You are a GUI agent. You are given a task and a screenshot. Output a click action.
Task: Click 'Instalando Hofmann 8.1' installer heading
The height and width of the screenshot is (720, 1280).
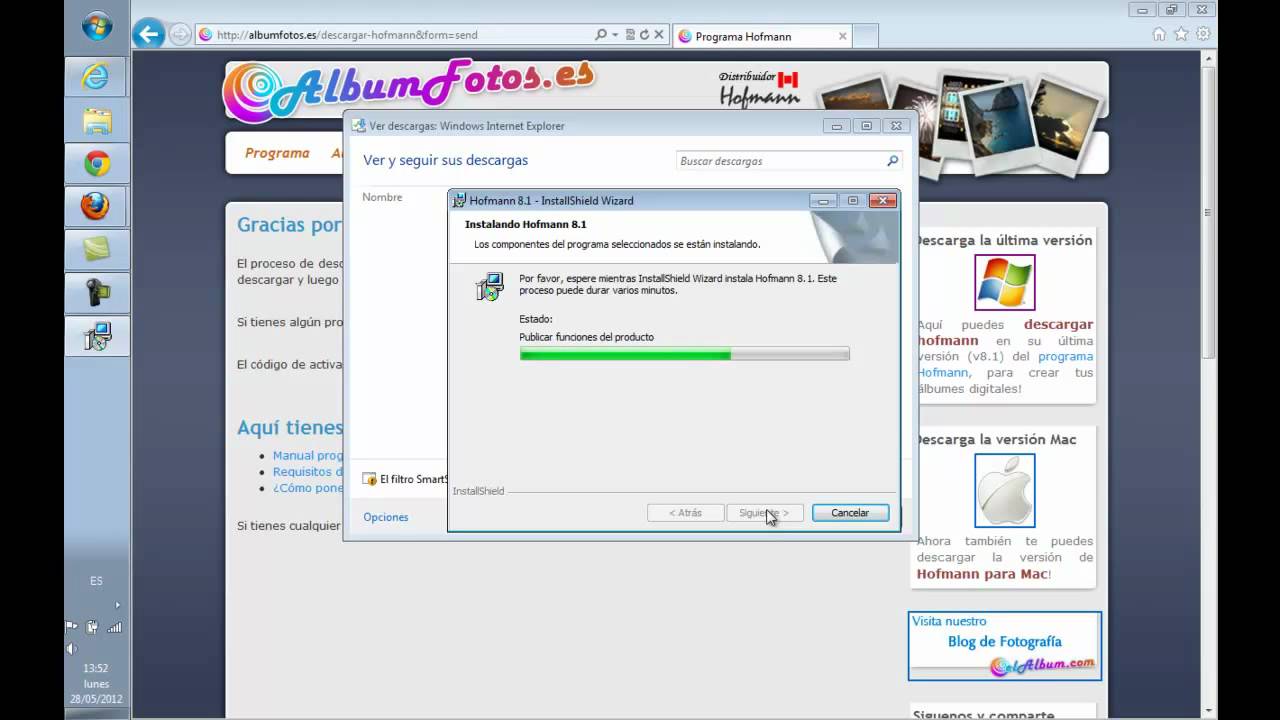525,224
